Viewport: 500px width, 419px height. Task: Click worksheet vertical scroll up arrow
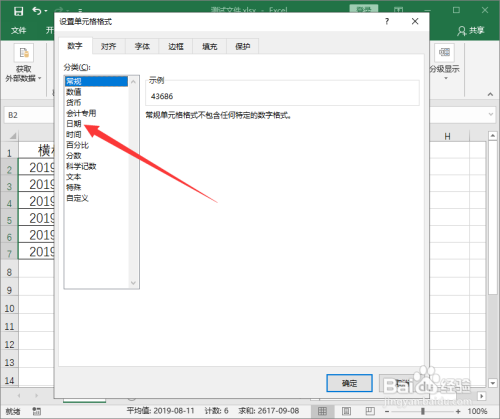click(x=493, y=136)
